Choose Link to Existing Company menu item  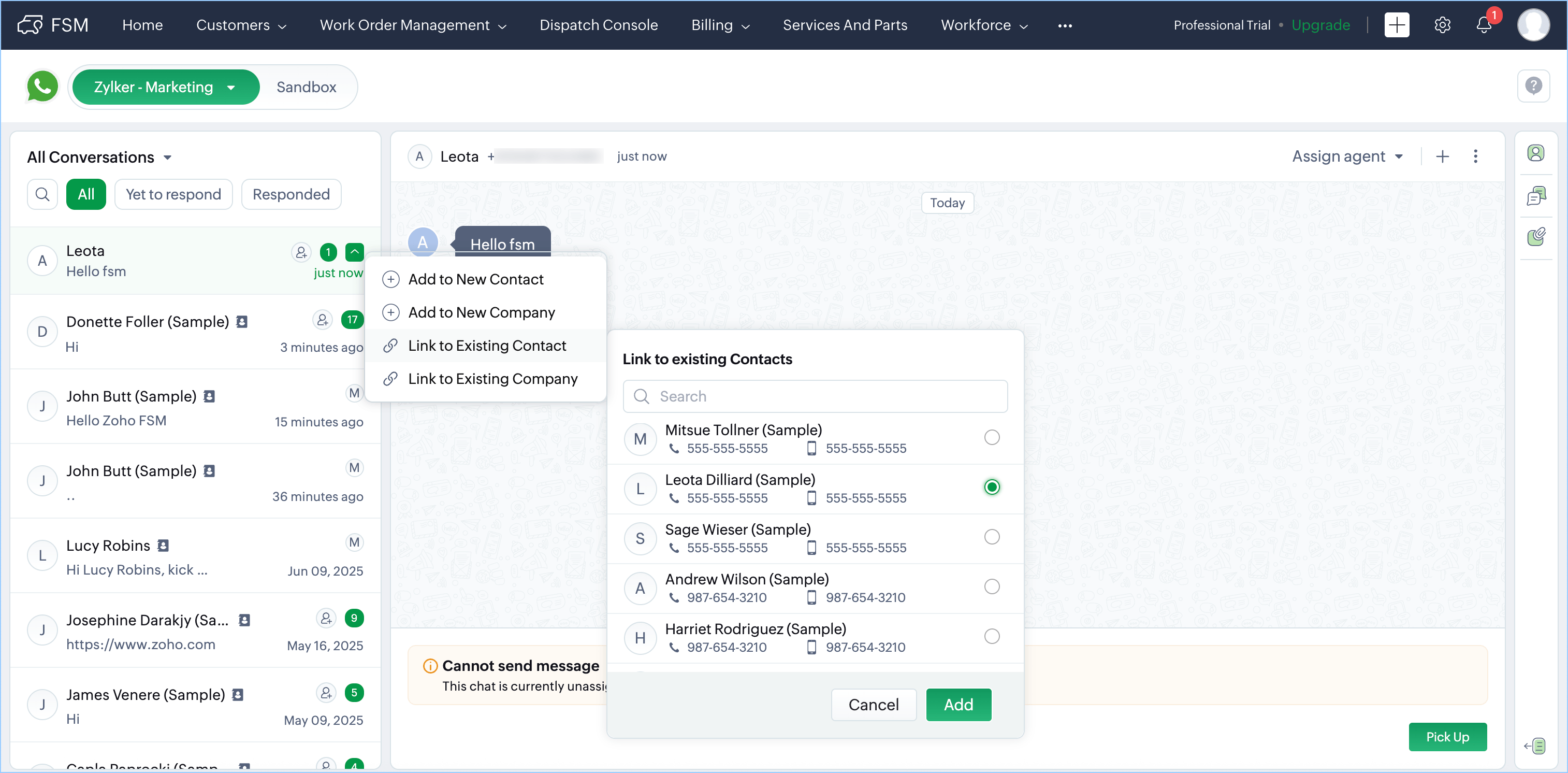(492, 379)
